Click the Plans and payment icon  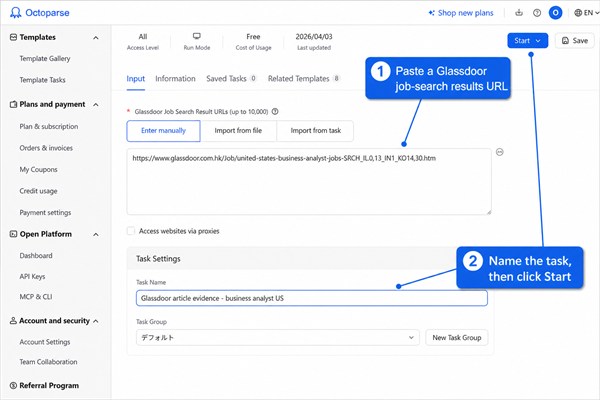(13, 104)
